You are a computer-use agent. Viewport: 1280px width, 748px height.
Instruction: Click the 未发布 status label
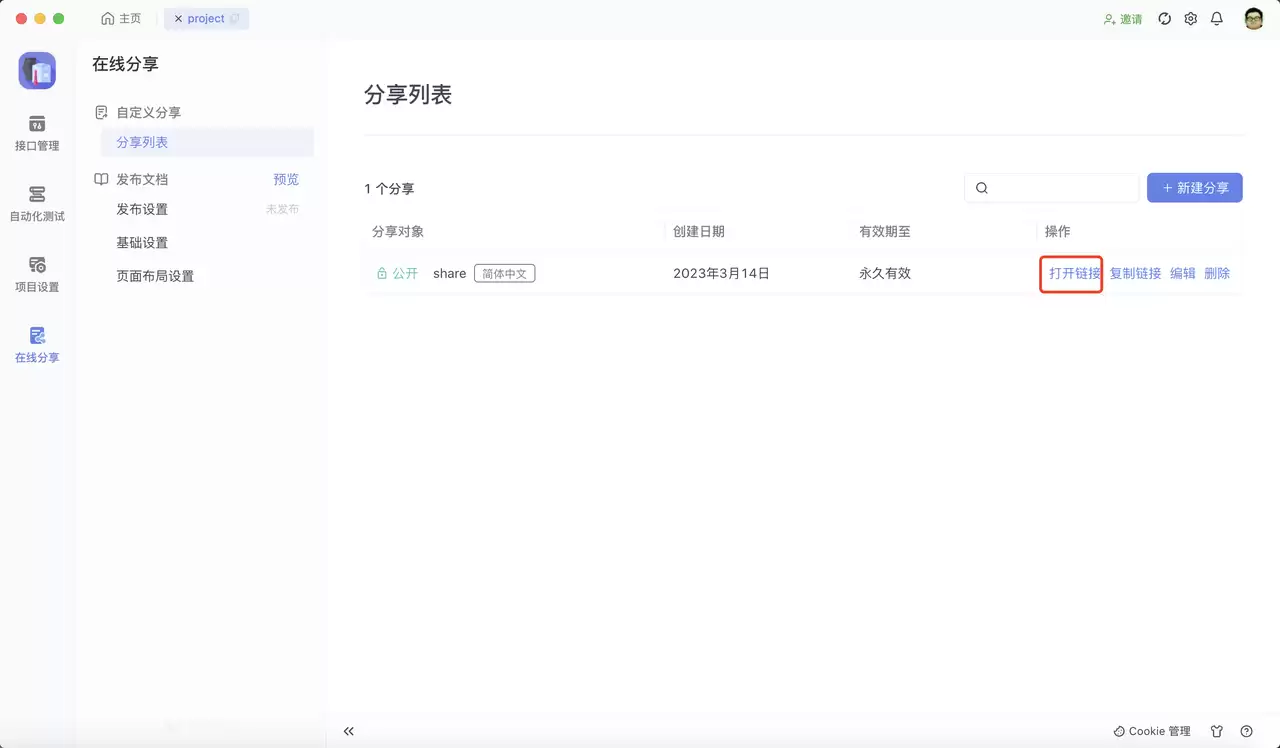(x=282, y=209)
